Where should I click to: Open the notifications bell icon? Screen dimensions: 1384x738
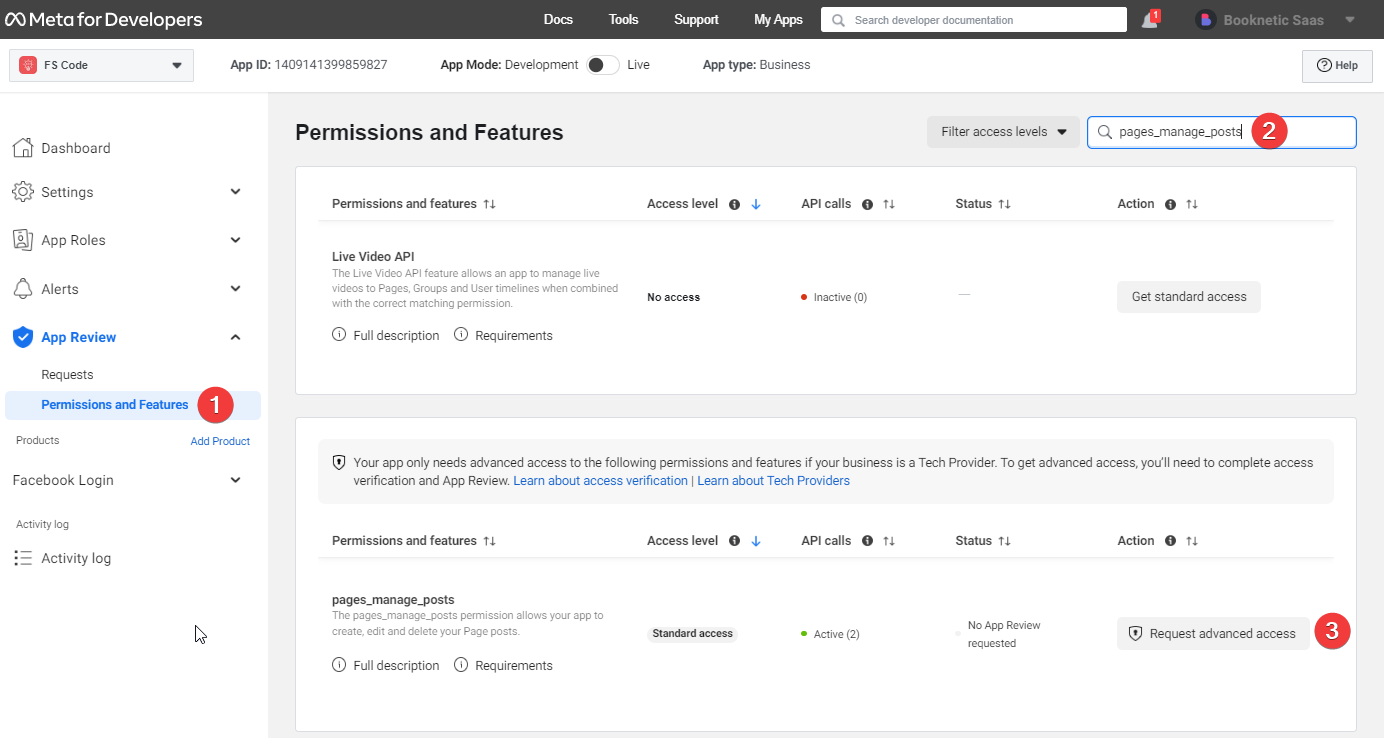pyautogui.click(x=1149, y=20)
